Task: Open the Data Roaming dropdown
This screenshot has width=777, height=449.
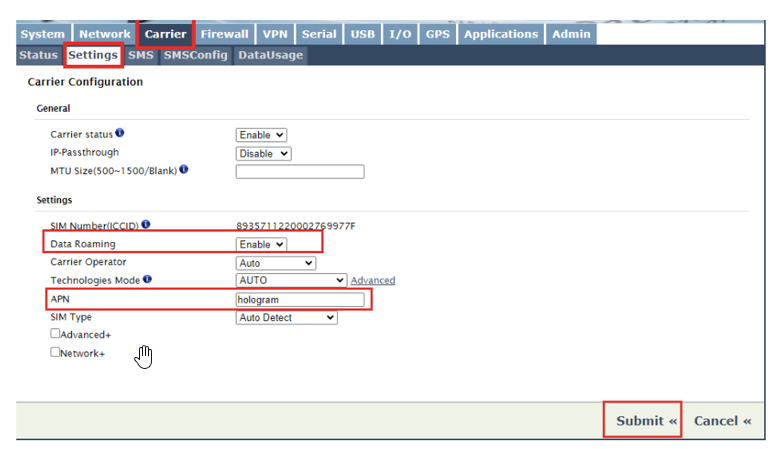Action: pos(262,244)
